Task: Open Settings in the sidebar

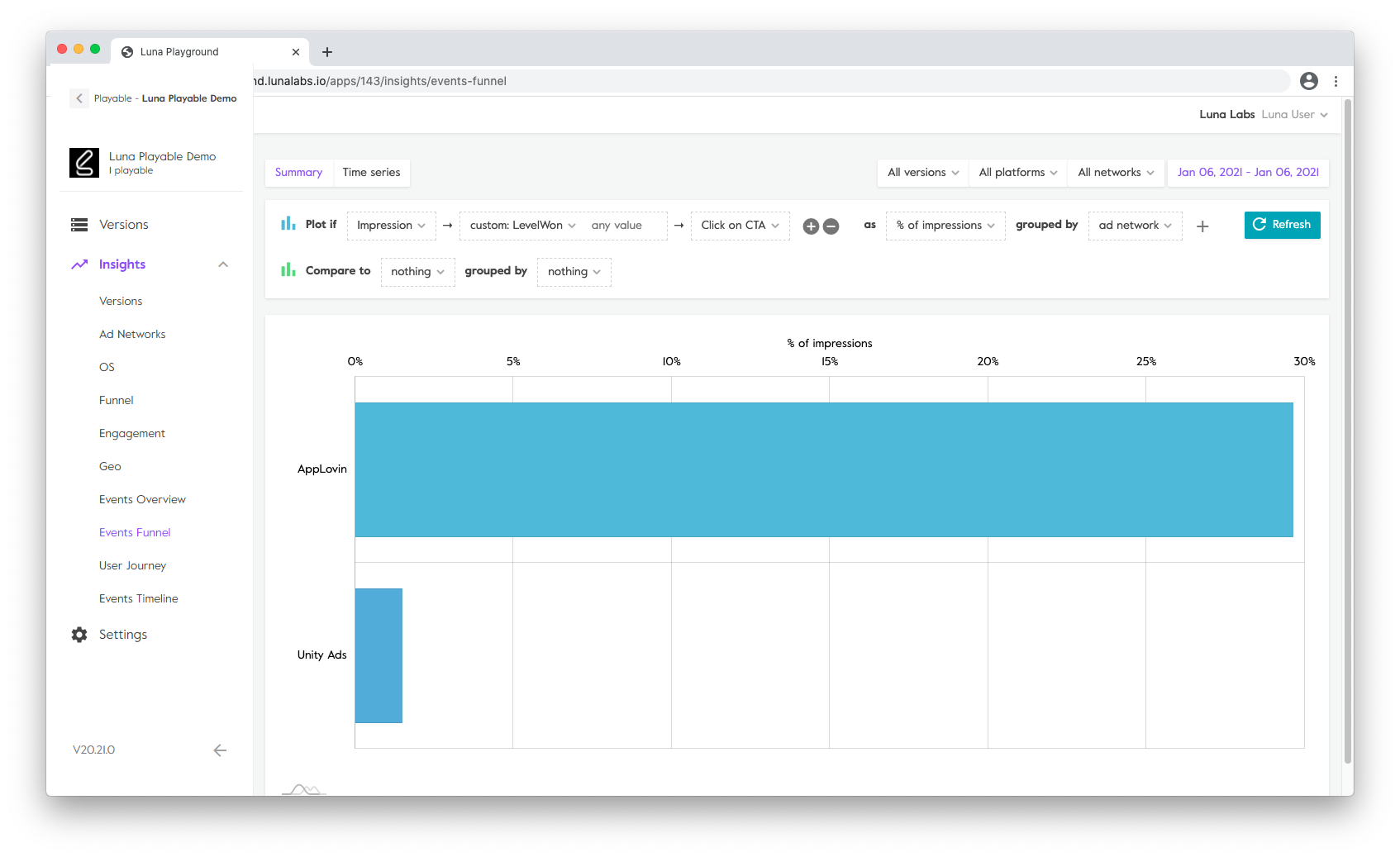Action: click(x=123, y=635)
